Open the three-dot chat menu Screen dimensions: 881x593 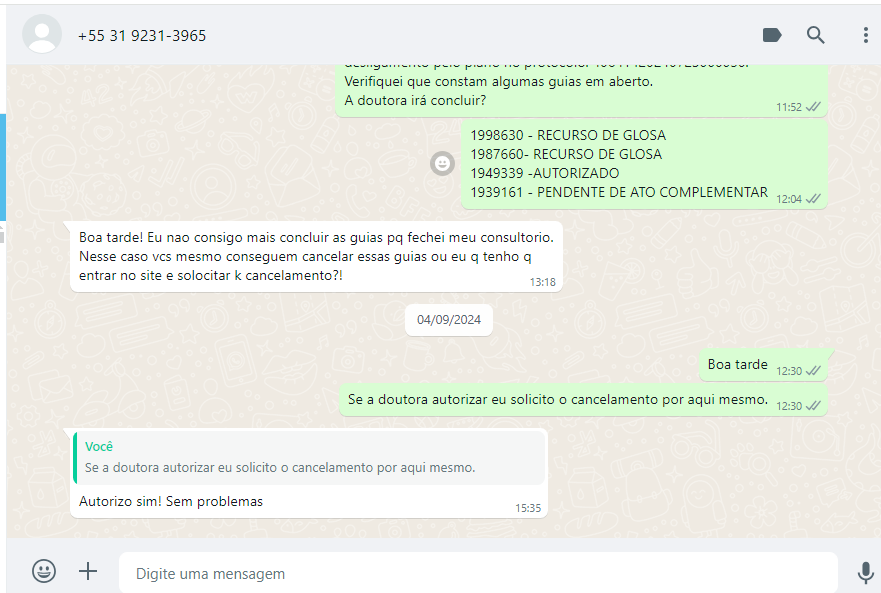[x=865, y=35]
